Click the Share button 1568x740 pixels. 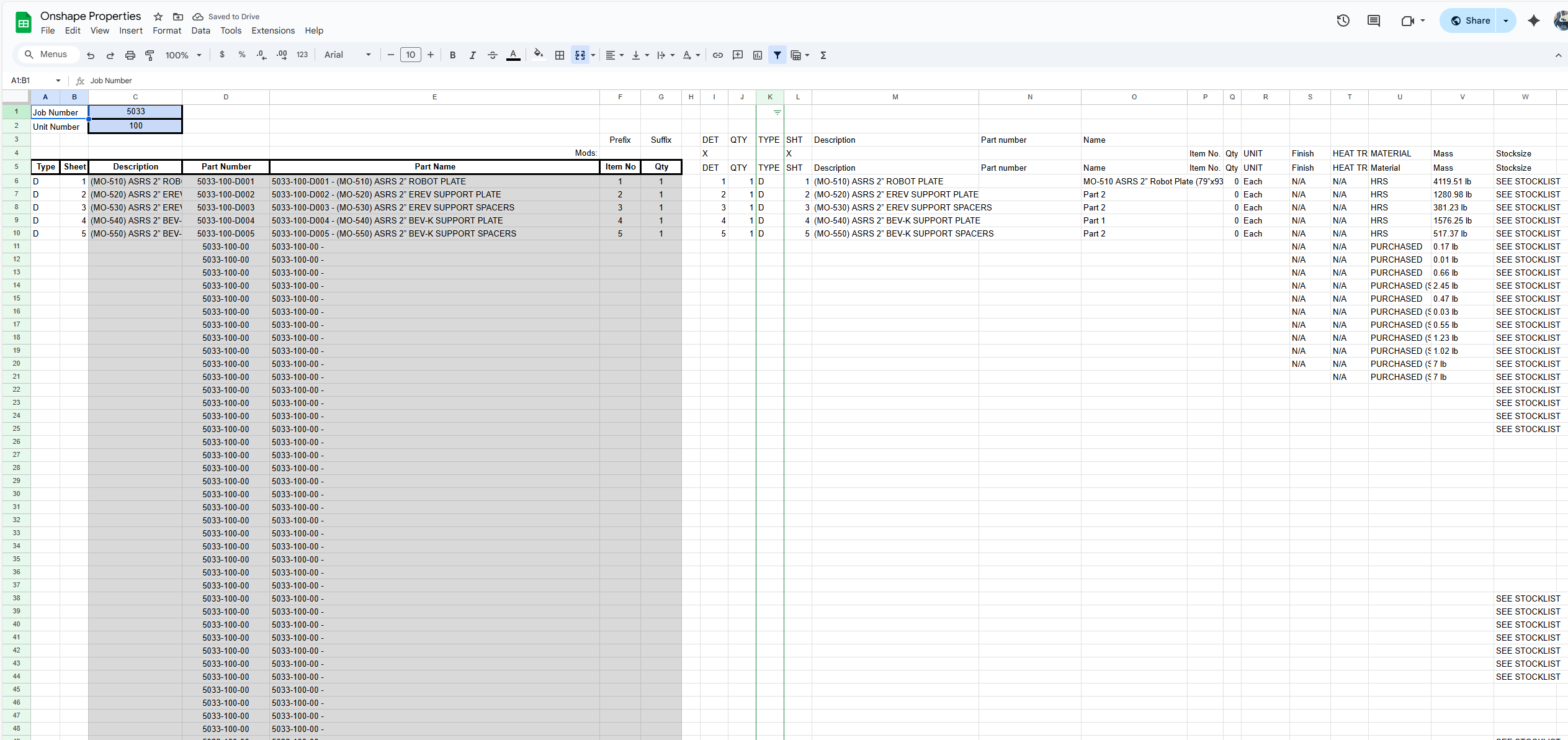coord(1469,20)
